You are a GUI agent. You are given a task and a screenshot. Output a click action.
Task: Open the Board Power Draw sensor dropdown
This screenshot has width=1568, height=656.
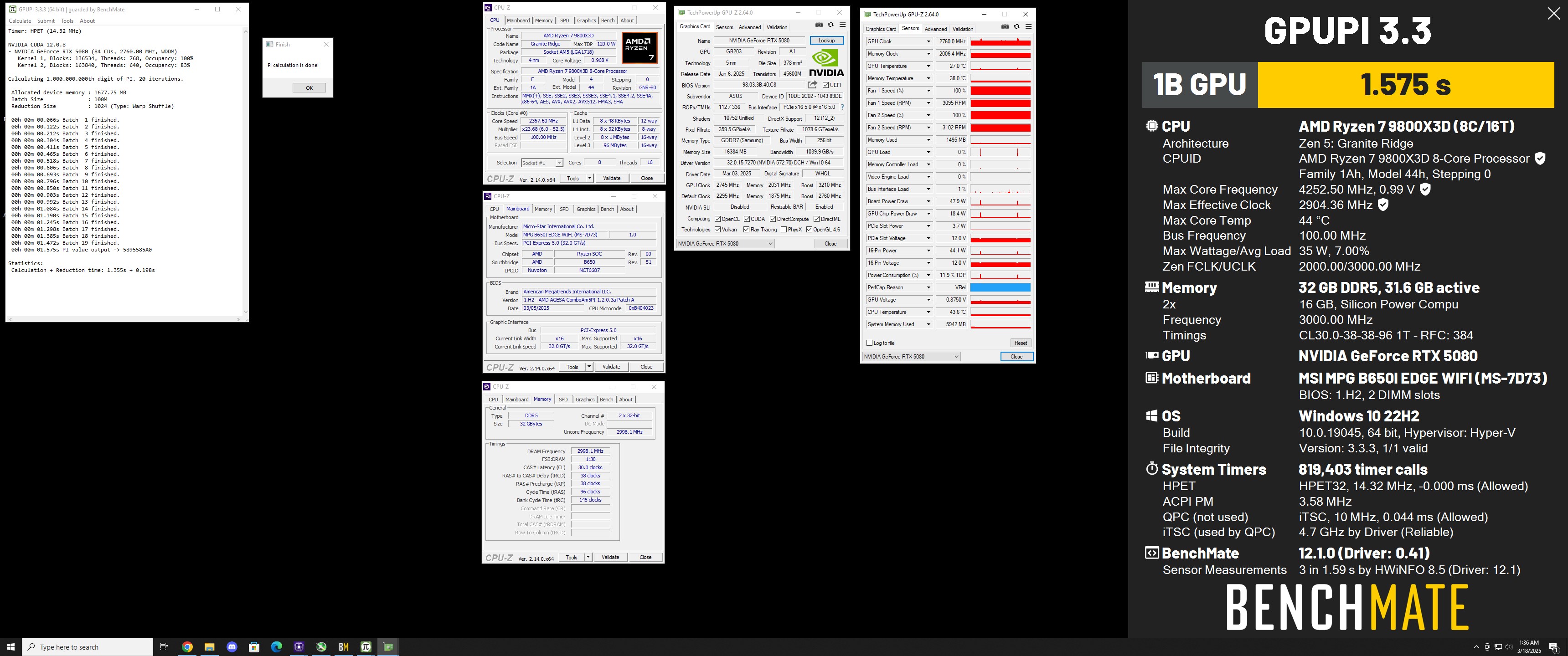click(928, 201)
